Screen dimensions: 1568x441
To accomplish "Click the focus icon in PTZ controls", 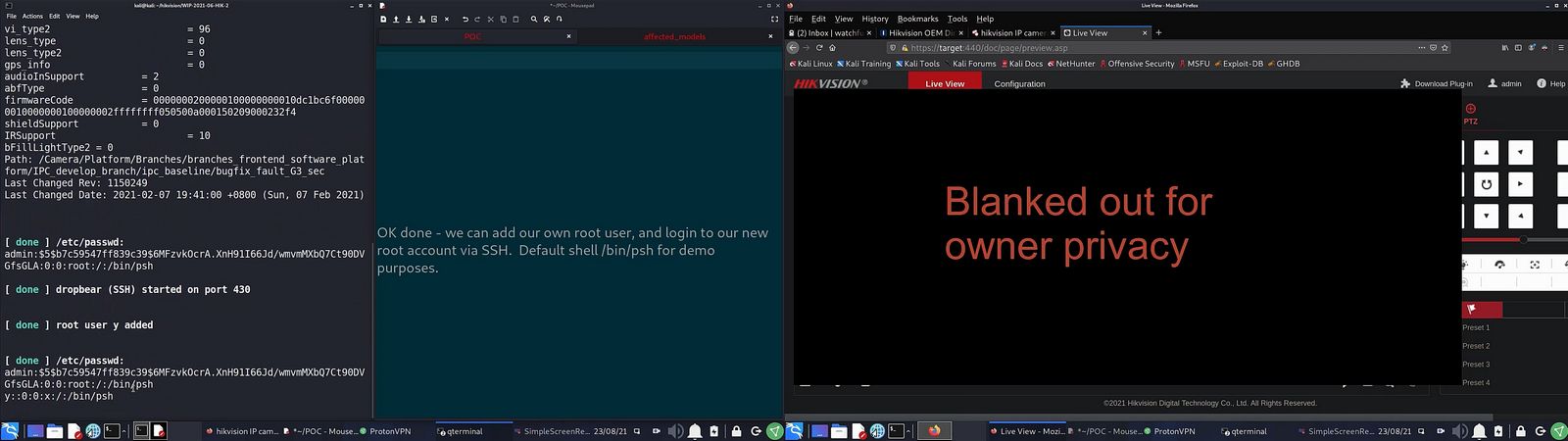I will pyautogui.click(x=1535, y=264).
